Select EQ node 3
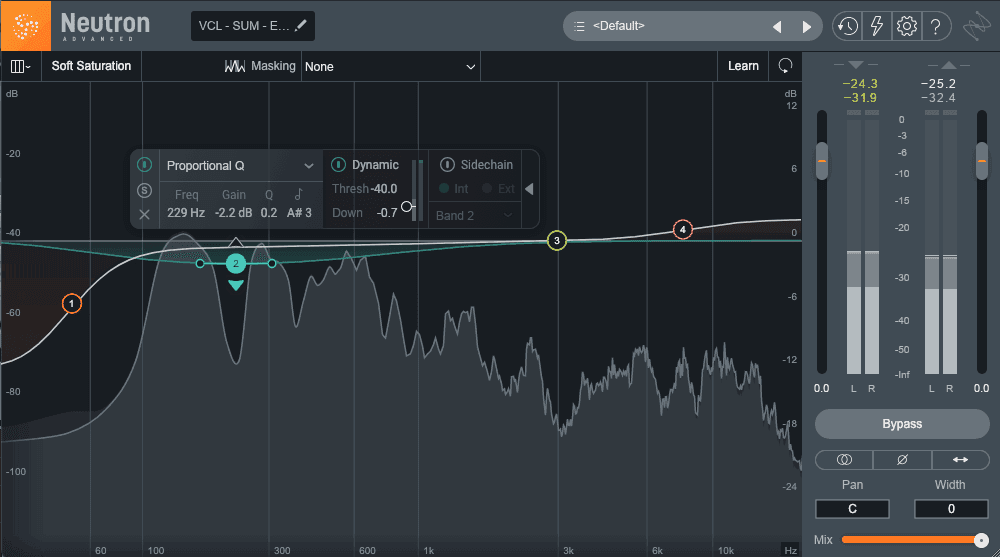Viewport: 1000px width, 557px height. (557, 241)
